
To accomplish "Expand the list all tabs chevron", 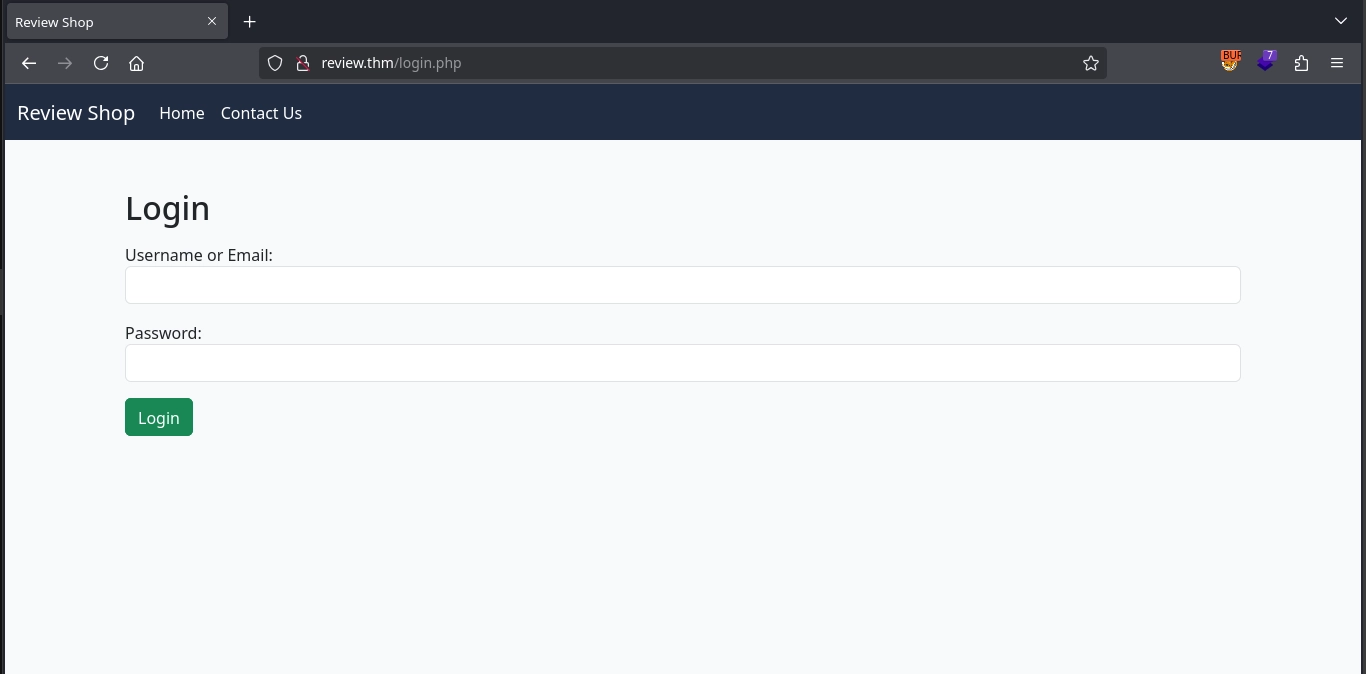I will tap(1341, 21).
